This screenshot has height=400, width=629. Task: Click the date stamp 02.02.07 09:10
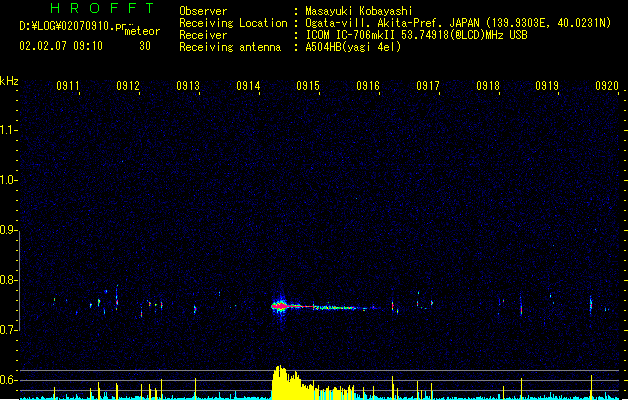coord(61,46)
